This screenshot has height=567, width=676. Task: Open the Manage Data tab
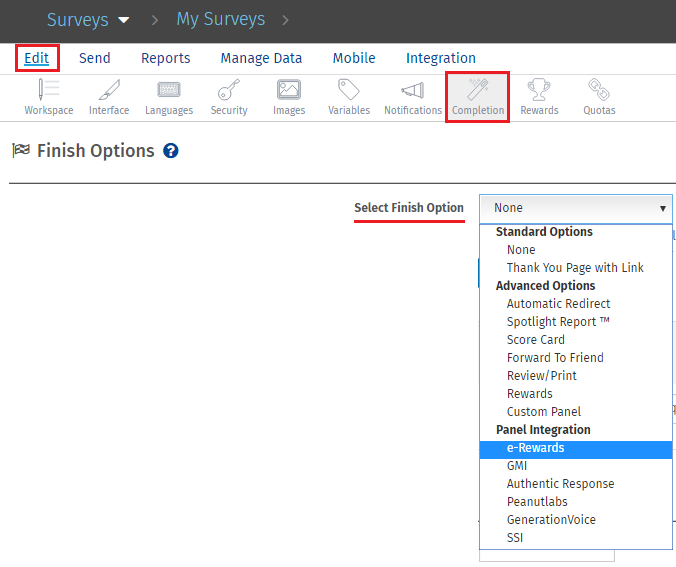tap(261, 58)
